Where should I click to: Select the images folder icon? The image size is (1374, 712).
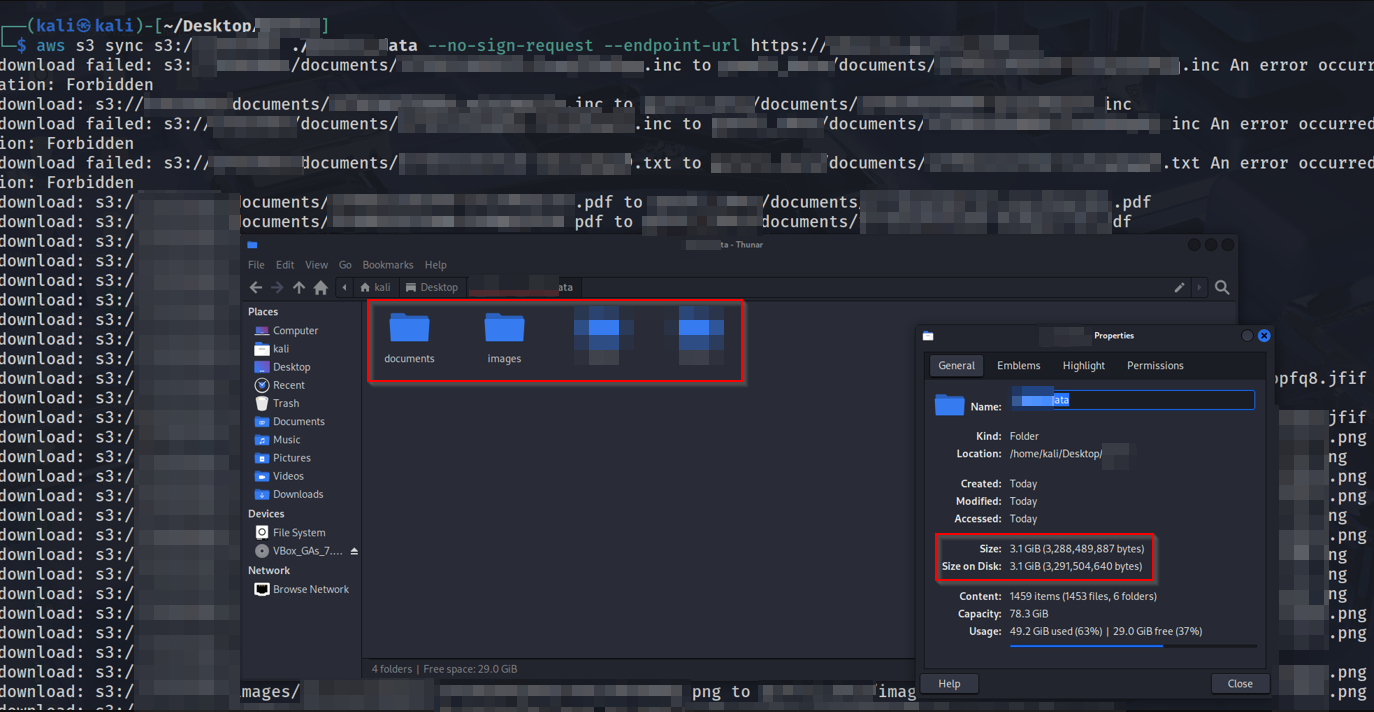pyautogui.click(x=504, y=327)
